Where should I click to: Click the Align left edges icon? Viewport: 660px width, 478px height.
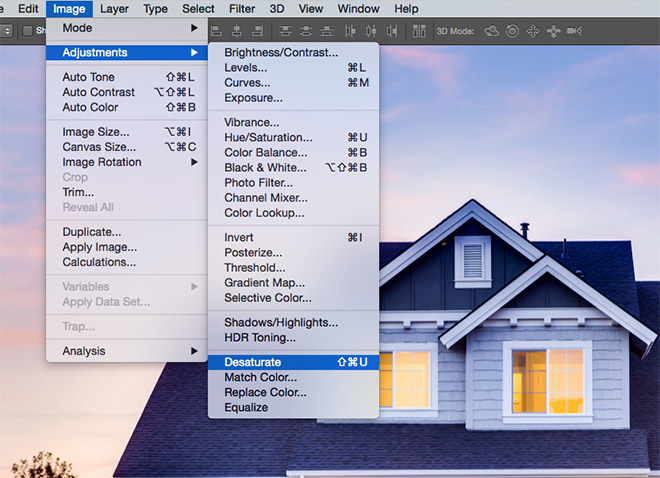(216, 31)
